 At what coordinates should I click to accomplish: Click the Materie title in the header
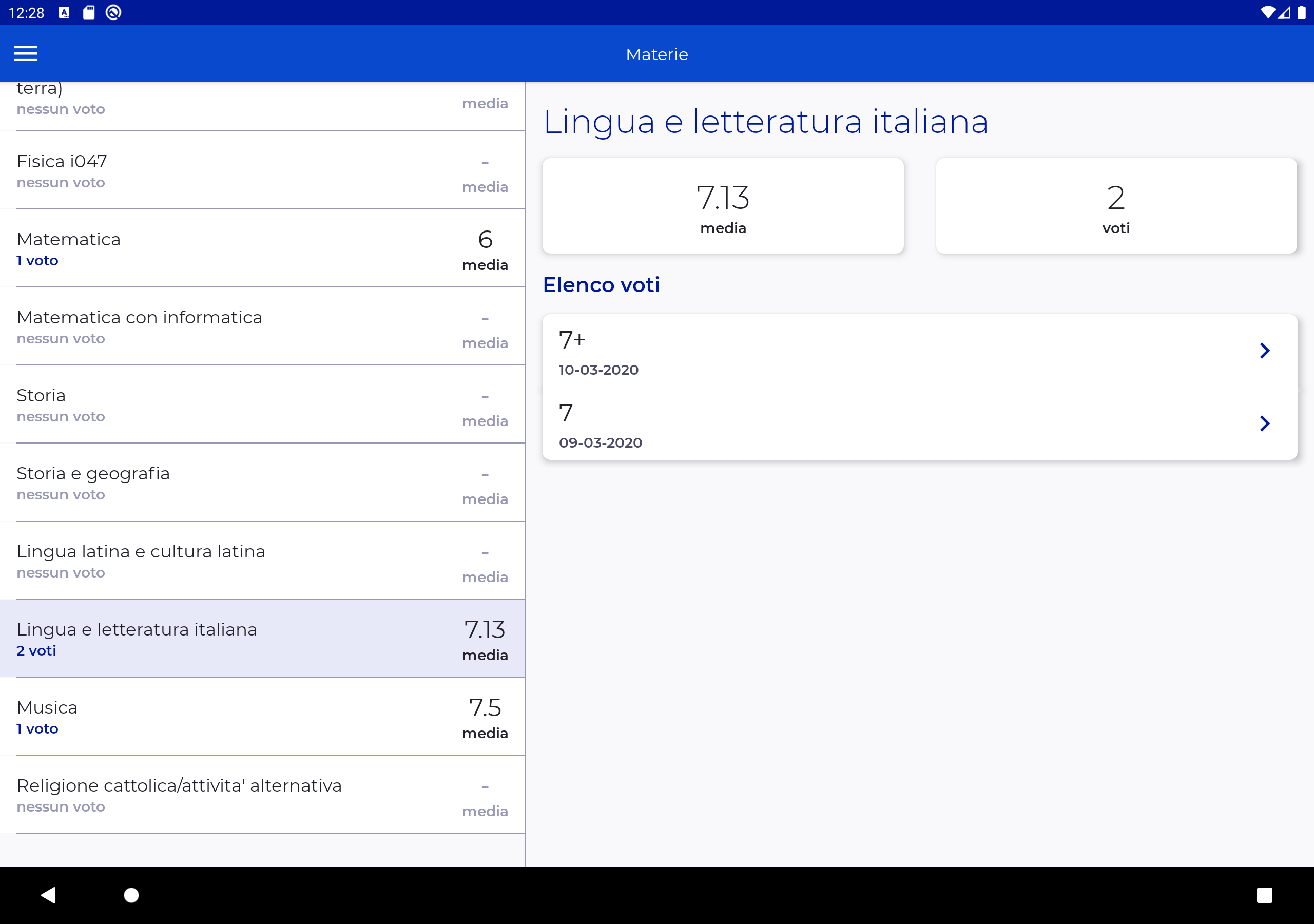(657, 54)
